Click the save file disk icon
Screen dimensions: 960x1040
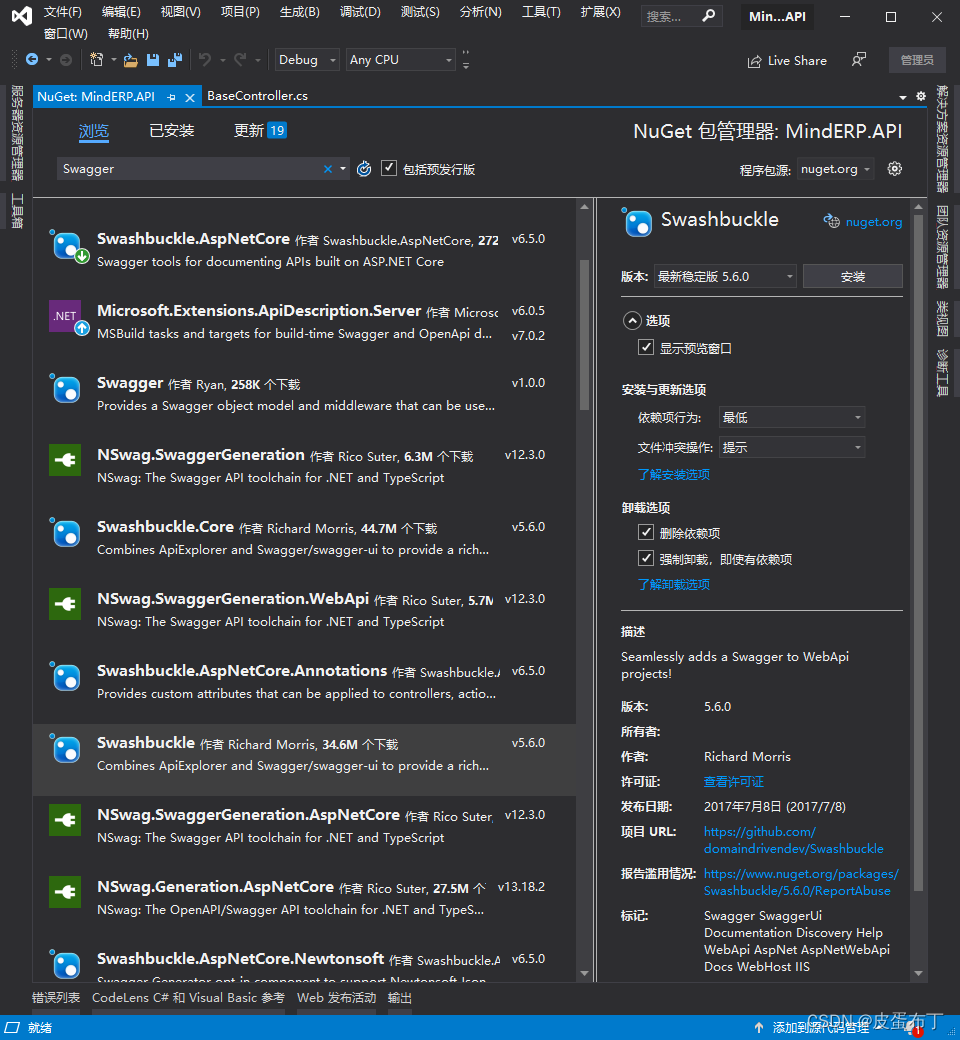coord(153,60)
